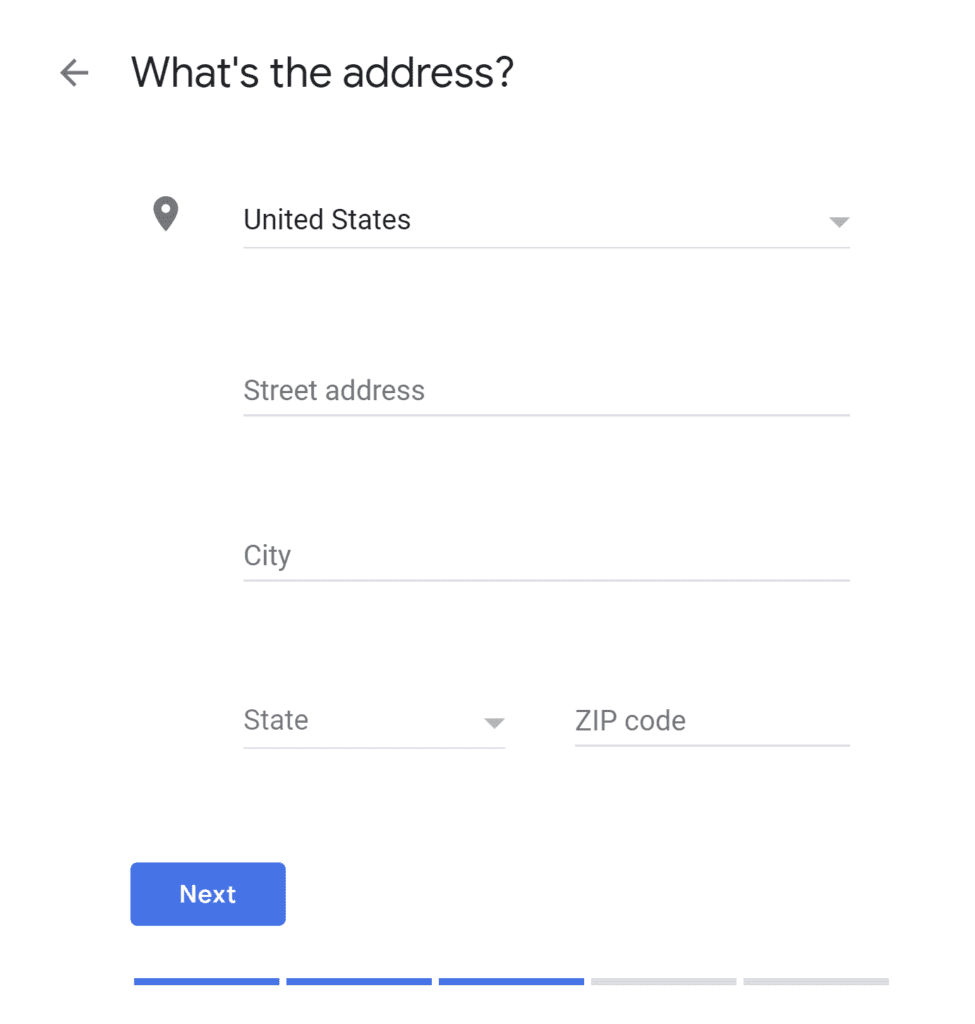Viewport: 975px width, 1024px height.
Task: Click the United States text label
Action: [327, 220]
